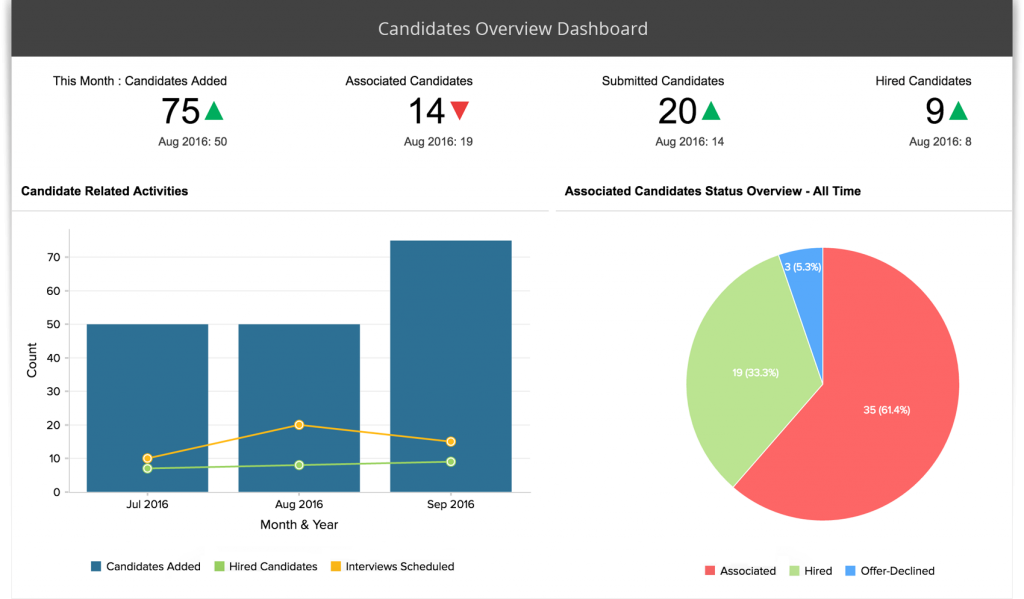Expand the Candidate Related Activities panel
1024x599 pixels.
click(x=105, y=191)
